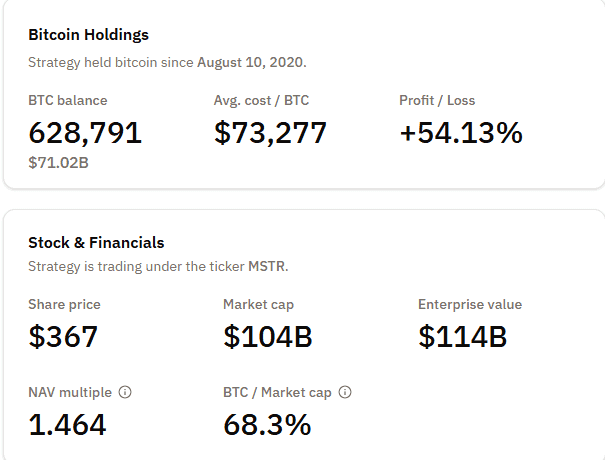This screenshot has width=605, height=460.
Task: Click the $73,277 average cost value
Action: pyautogui.click(x=270, y=133)
